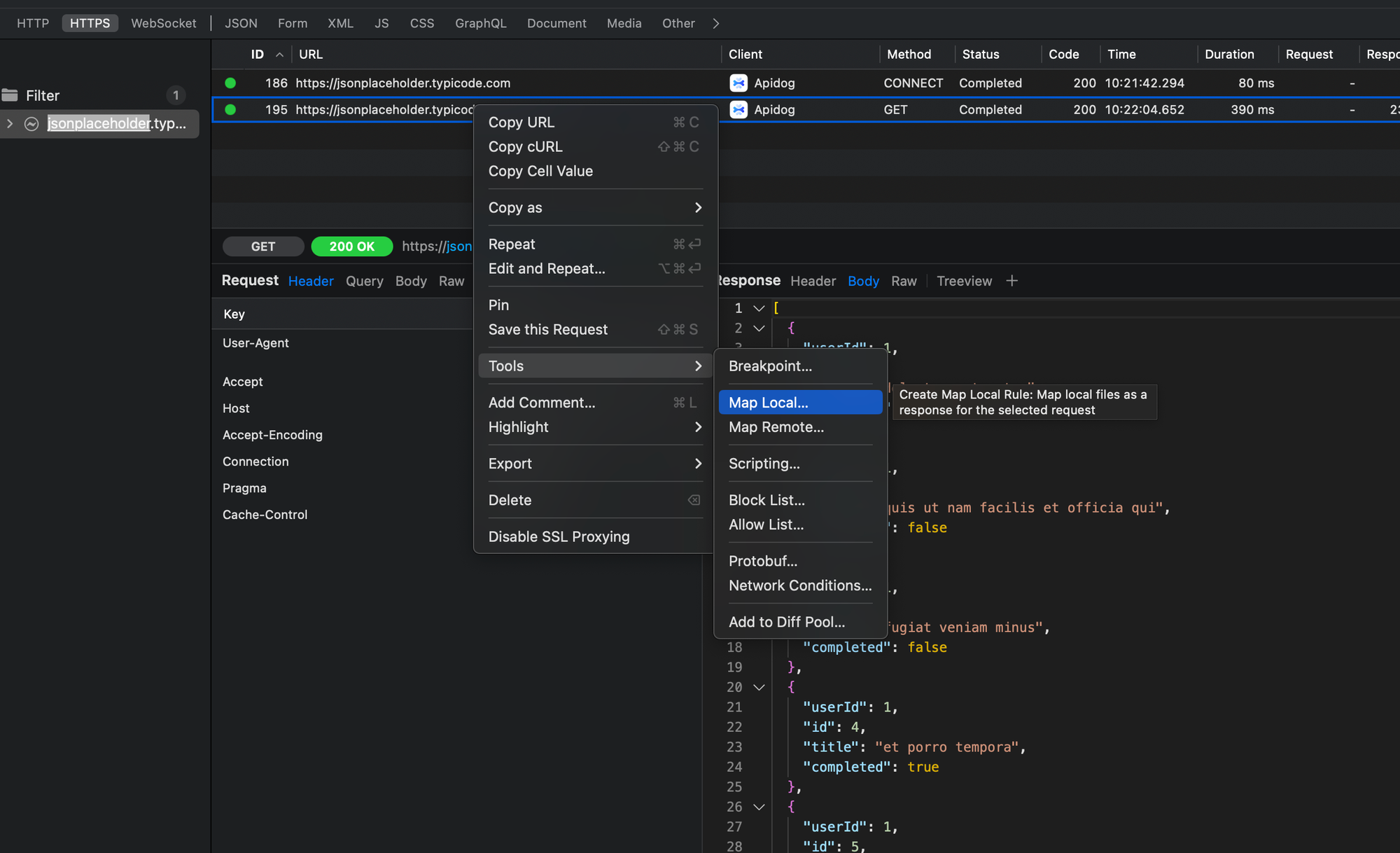Choose Breakpoint from Tools submenu
This screenshot has width=1400, height=853.
pyautogui.click(x=770, y=366)
